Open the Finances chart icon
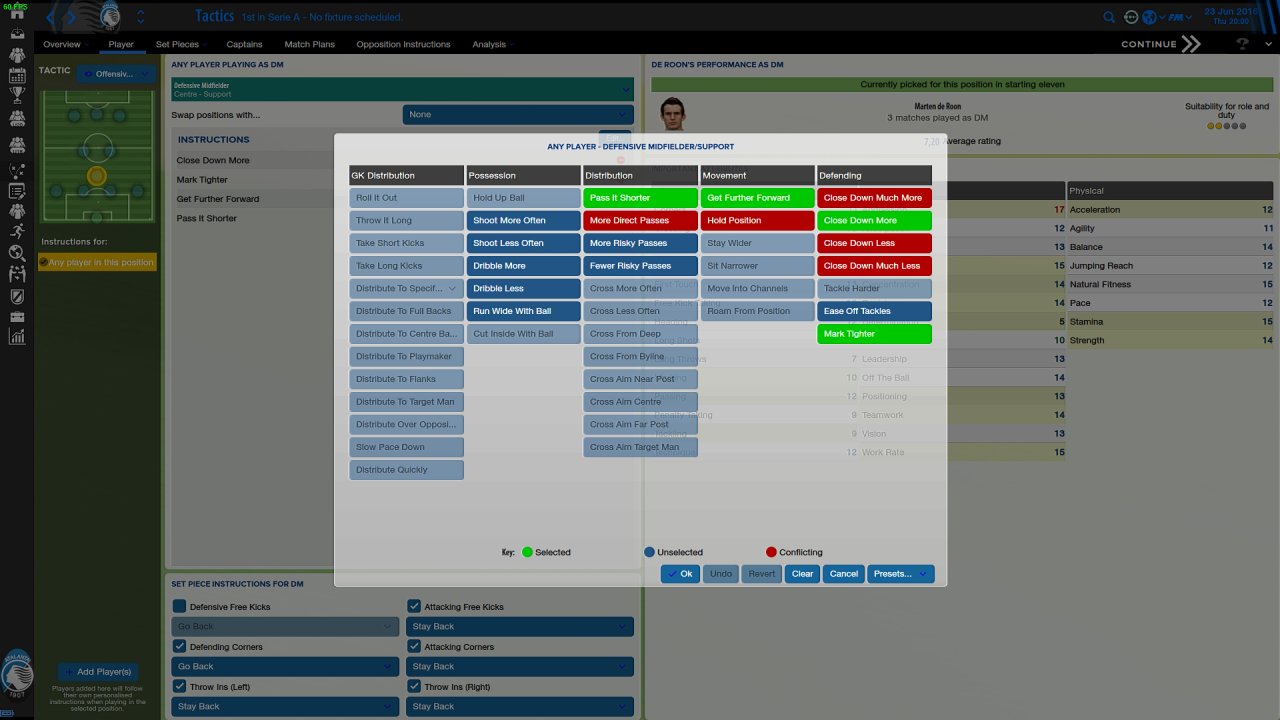This screenshot has width=1280, height=720. [x=17, y=337]
